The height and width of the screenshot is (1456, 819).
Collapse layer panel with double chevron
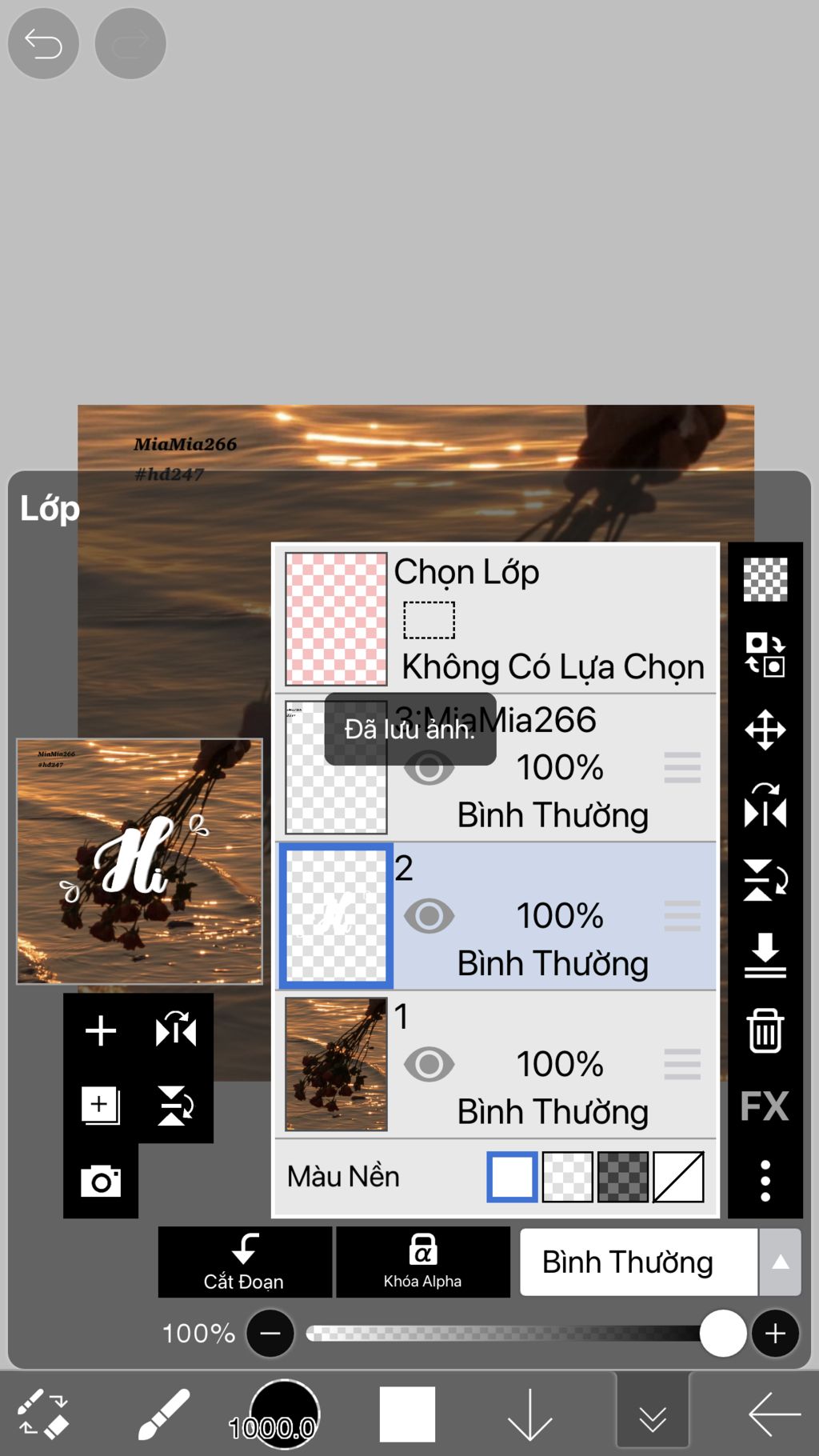[653, 1414]
